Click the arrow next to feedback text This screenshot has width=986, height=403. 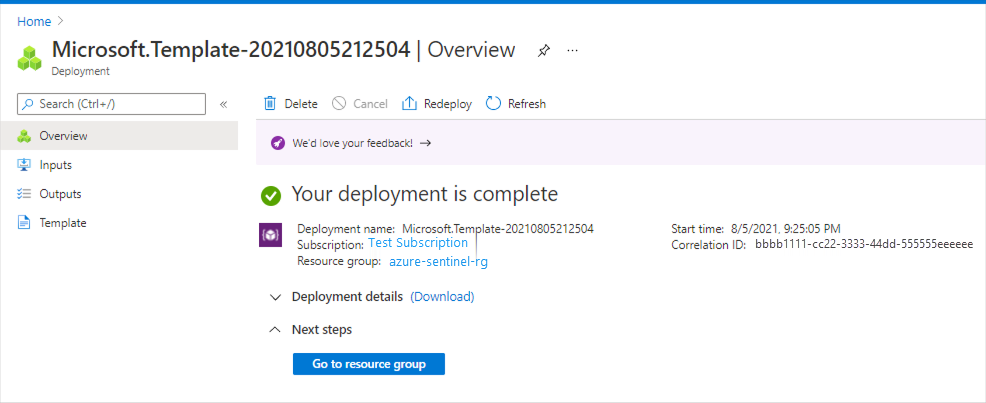point(425,143)
